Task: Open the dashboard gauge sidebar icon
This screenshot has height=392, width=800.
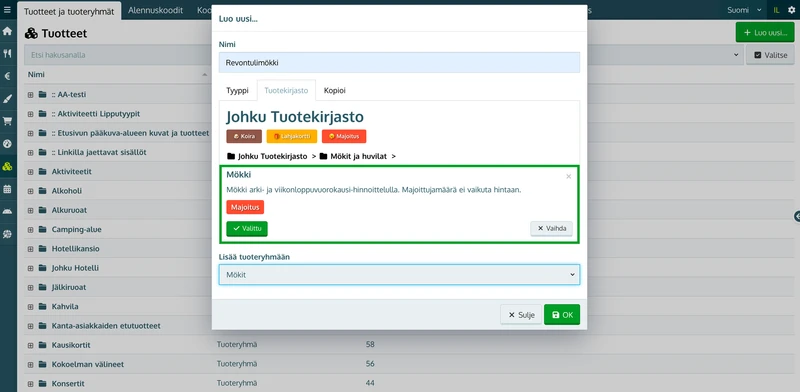Action: coord(7,143)
